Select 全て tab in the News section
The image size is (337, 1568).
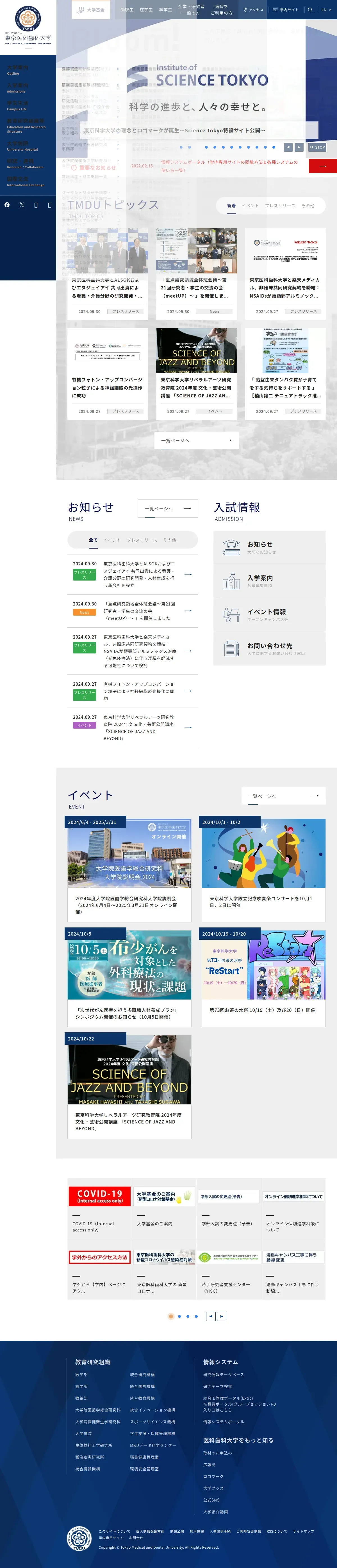point(93,540)
